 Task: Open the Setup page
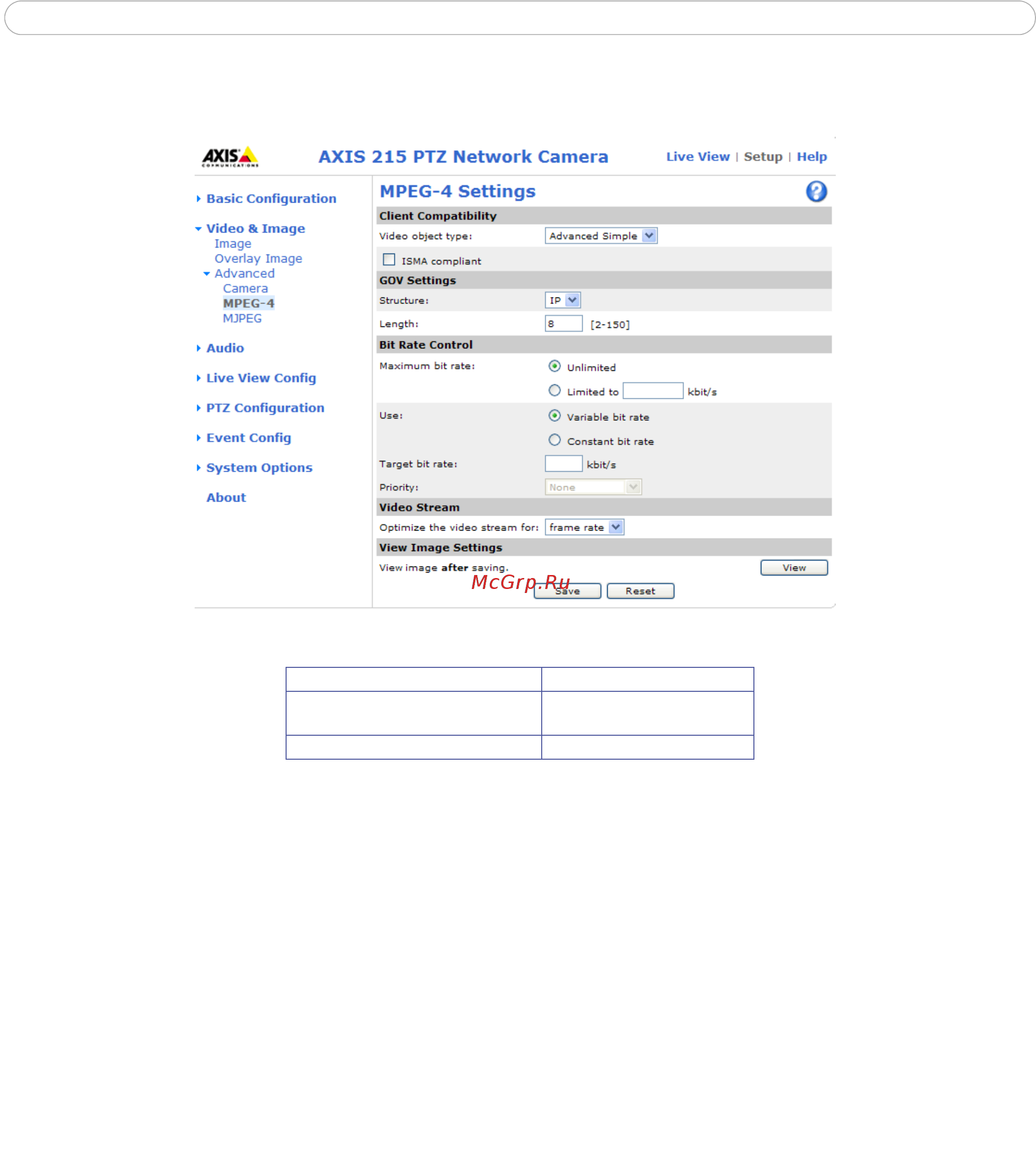tap(763, 156)
